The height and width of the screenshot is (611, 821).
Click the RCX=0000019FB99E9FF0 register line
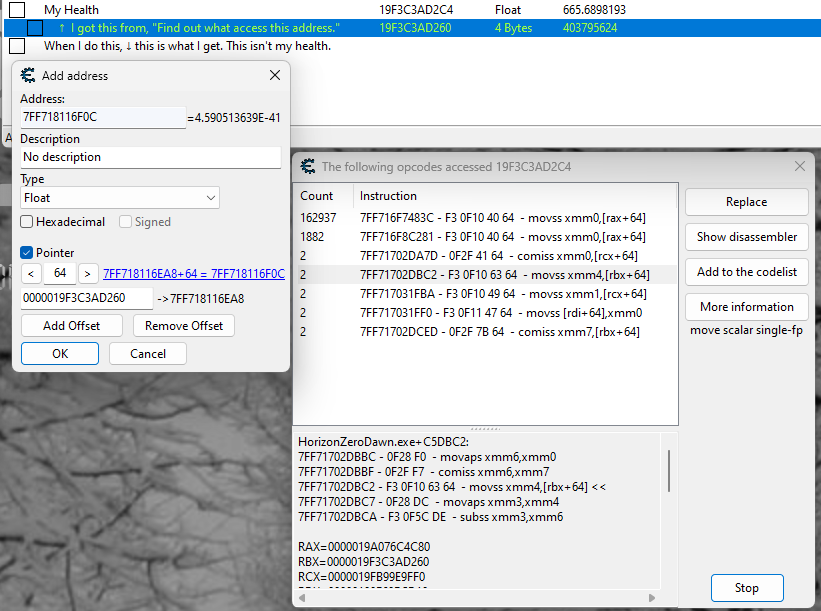tap(361, 577)
